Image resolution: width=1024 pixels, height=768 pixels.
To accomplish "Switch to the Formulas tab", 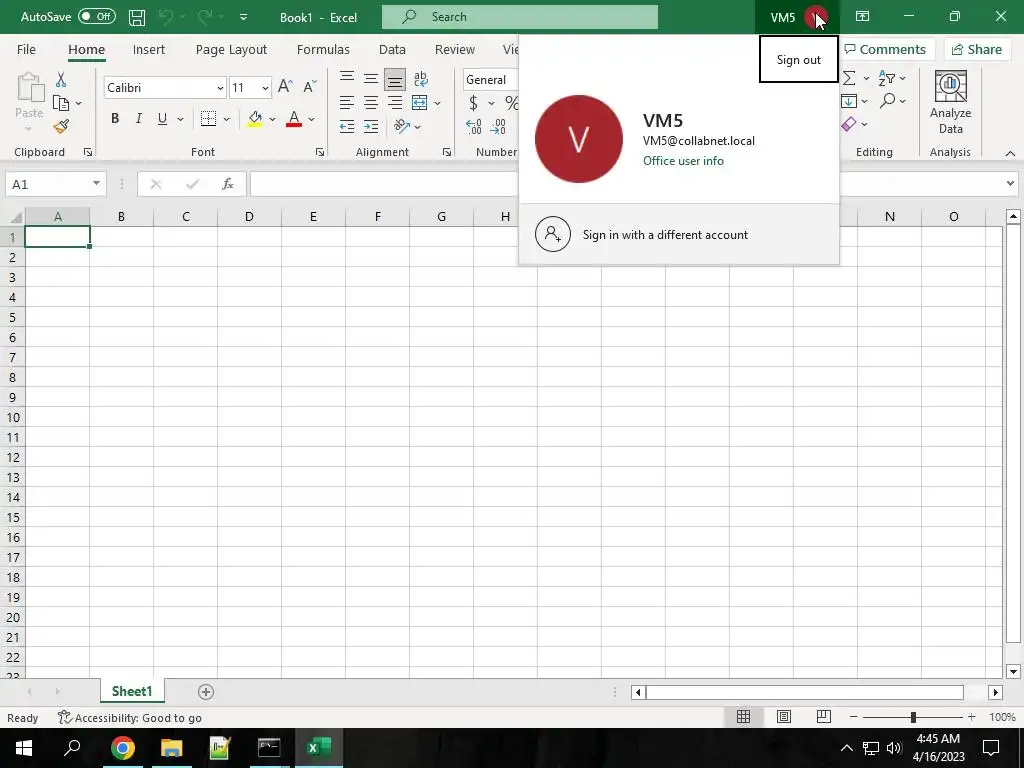I will (323, 50).
